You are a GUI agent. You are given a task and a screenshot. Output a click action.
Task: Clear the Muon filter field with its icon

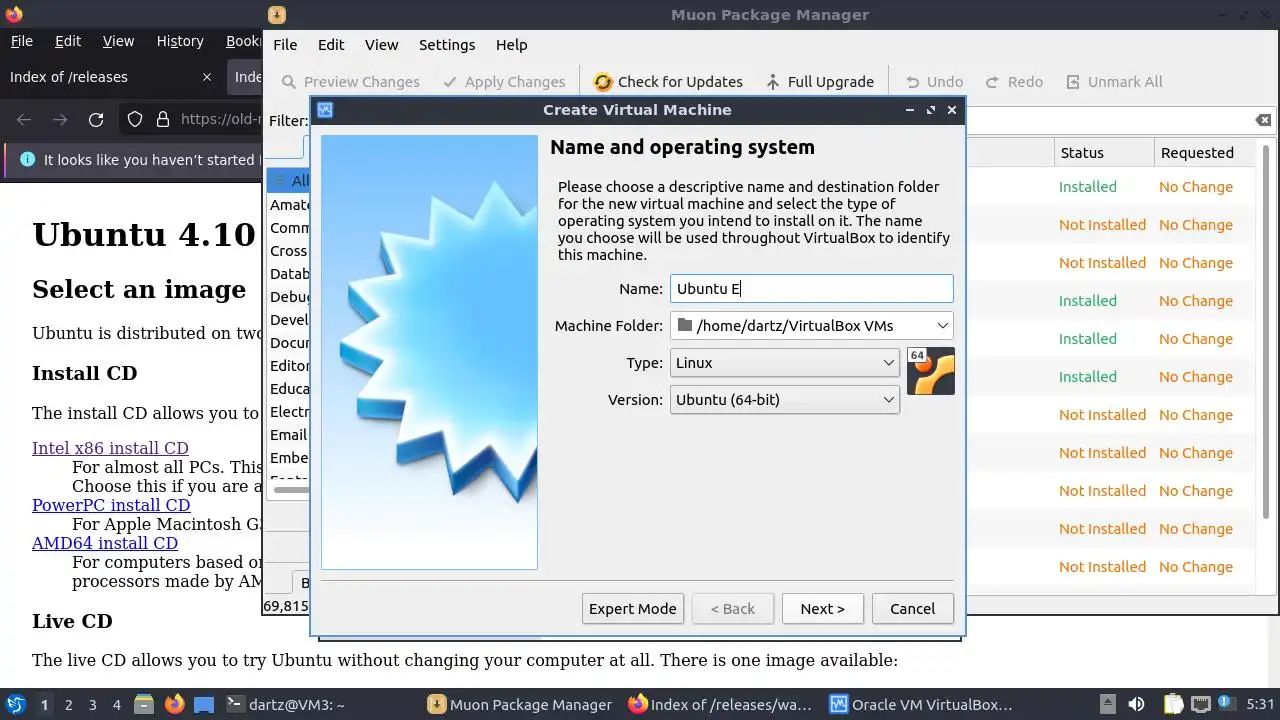(x=1263, y=120)
